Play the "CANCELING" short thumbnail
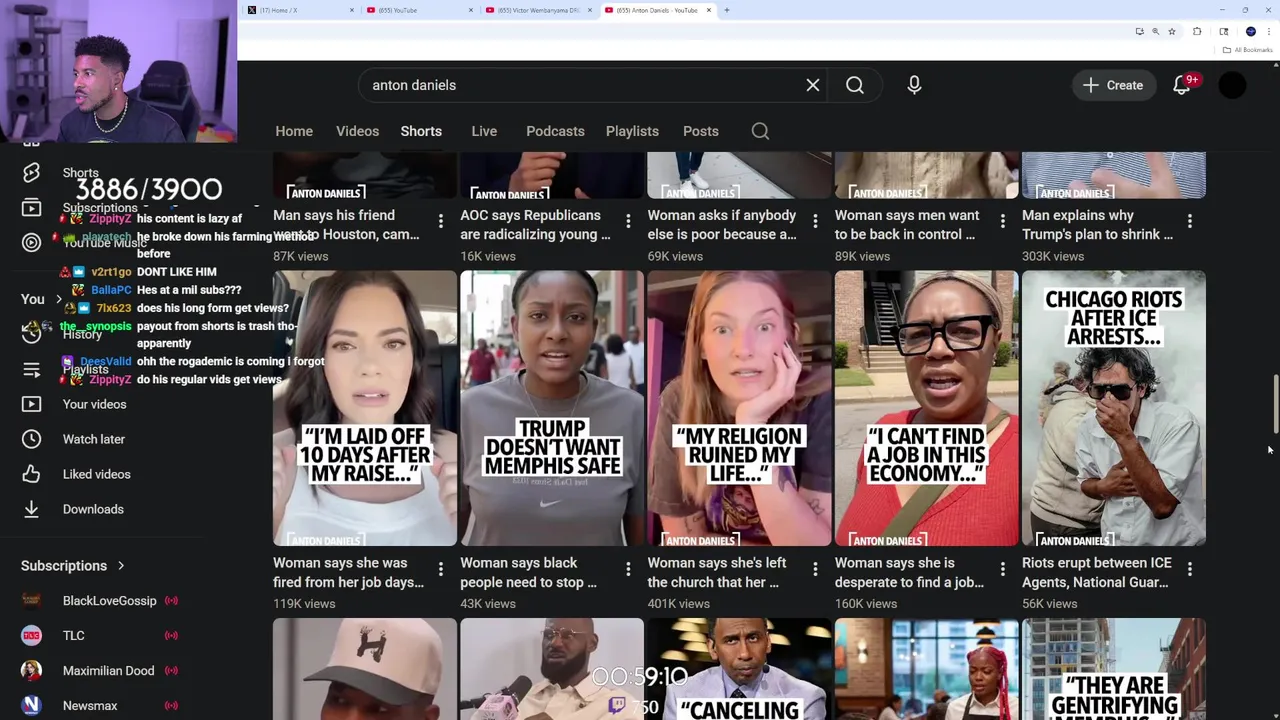Image resolution: width=1280 pixels, height=720 pixels. [x=739, y=669]
